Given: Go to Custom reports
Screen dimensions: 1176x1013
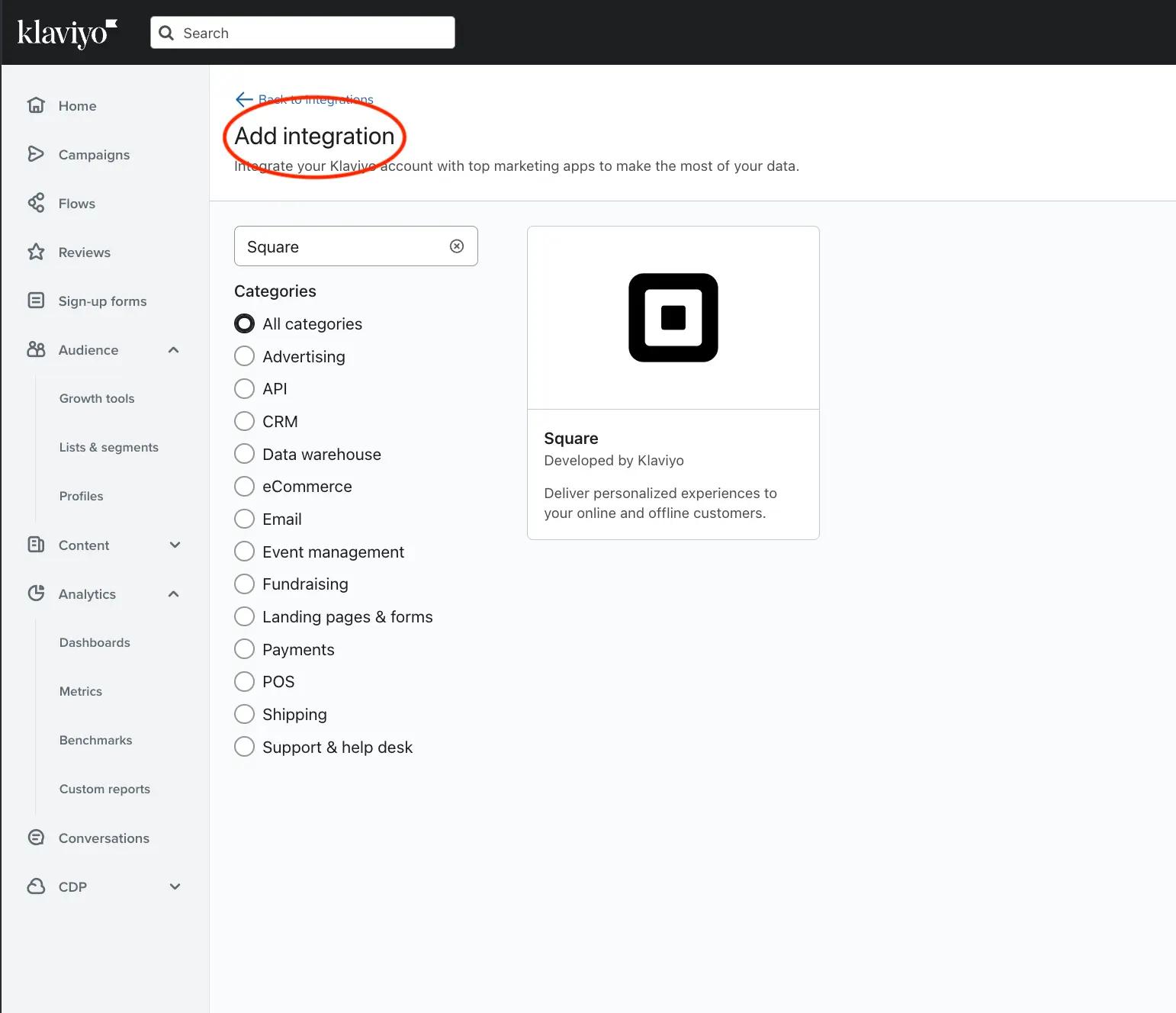Looking at the screenshot, I should point(104,789).
